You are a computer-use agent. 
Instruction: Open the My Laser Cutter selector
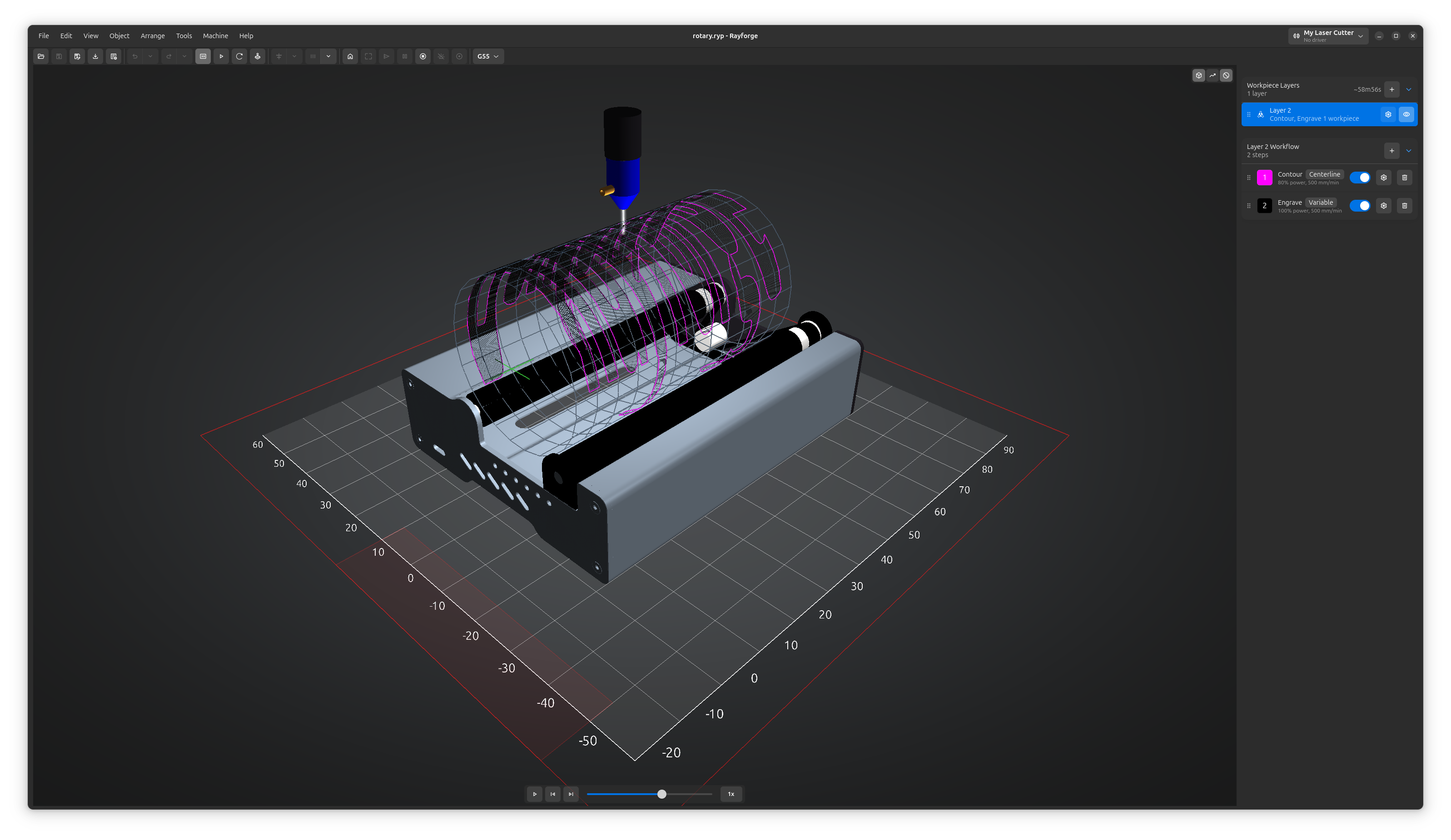coord(1328,36)
